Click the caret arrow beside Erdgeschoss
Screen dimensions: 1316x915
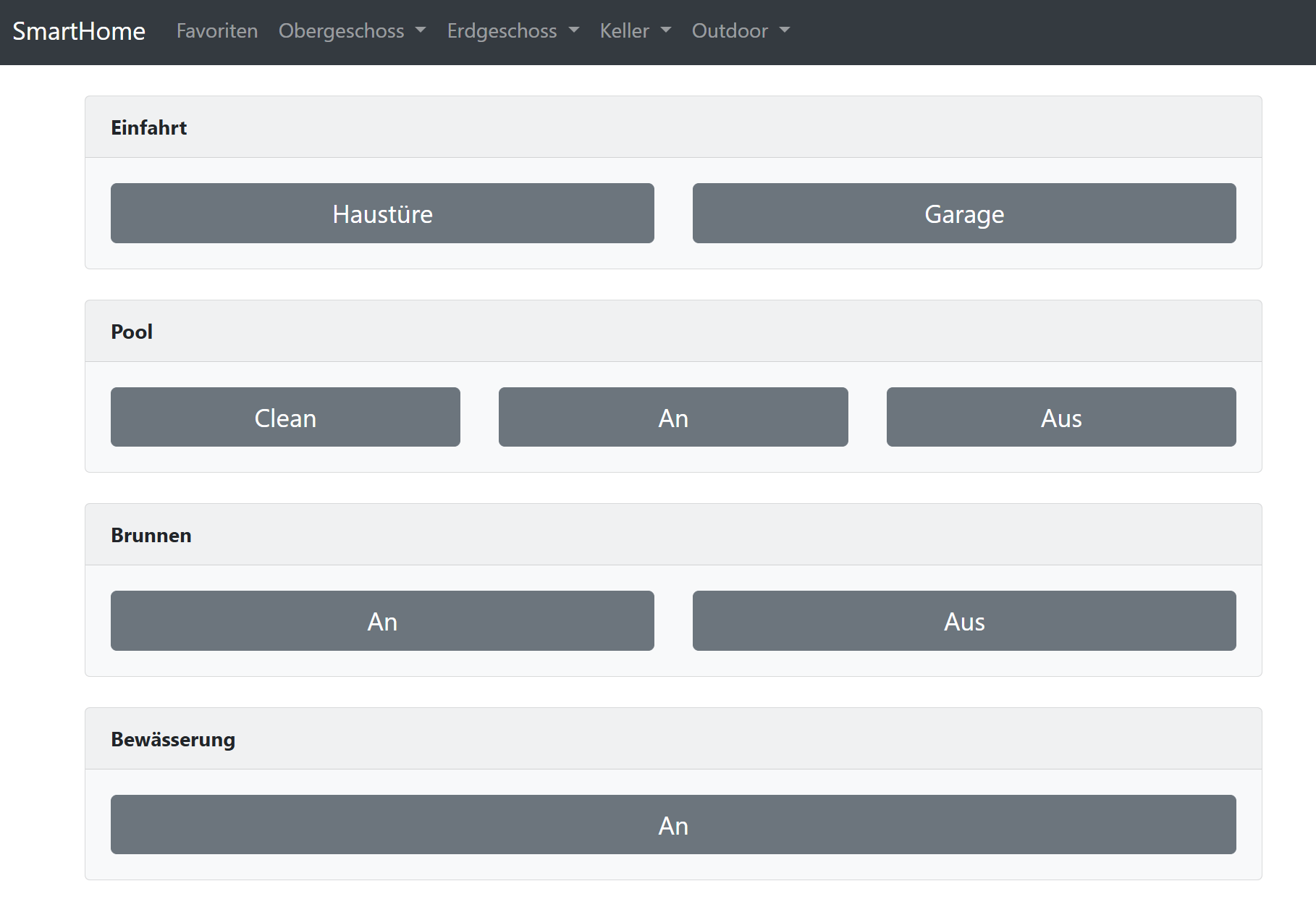pyautogui.click(x=574, y=30)
